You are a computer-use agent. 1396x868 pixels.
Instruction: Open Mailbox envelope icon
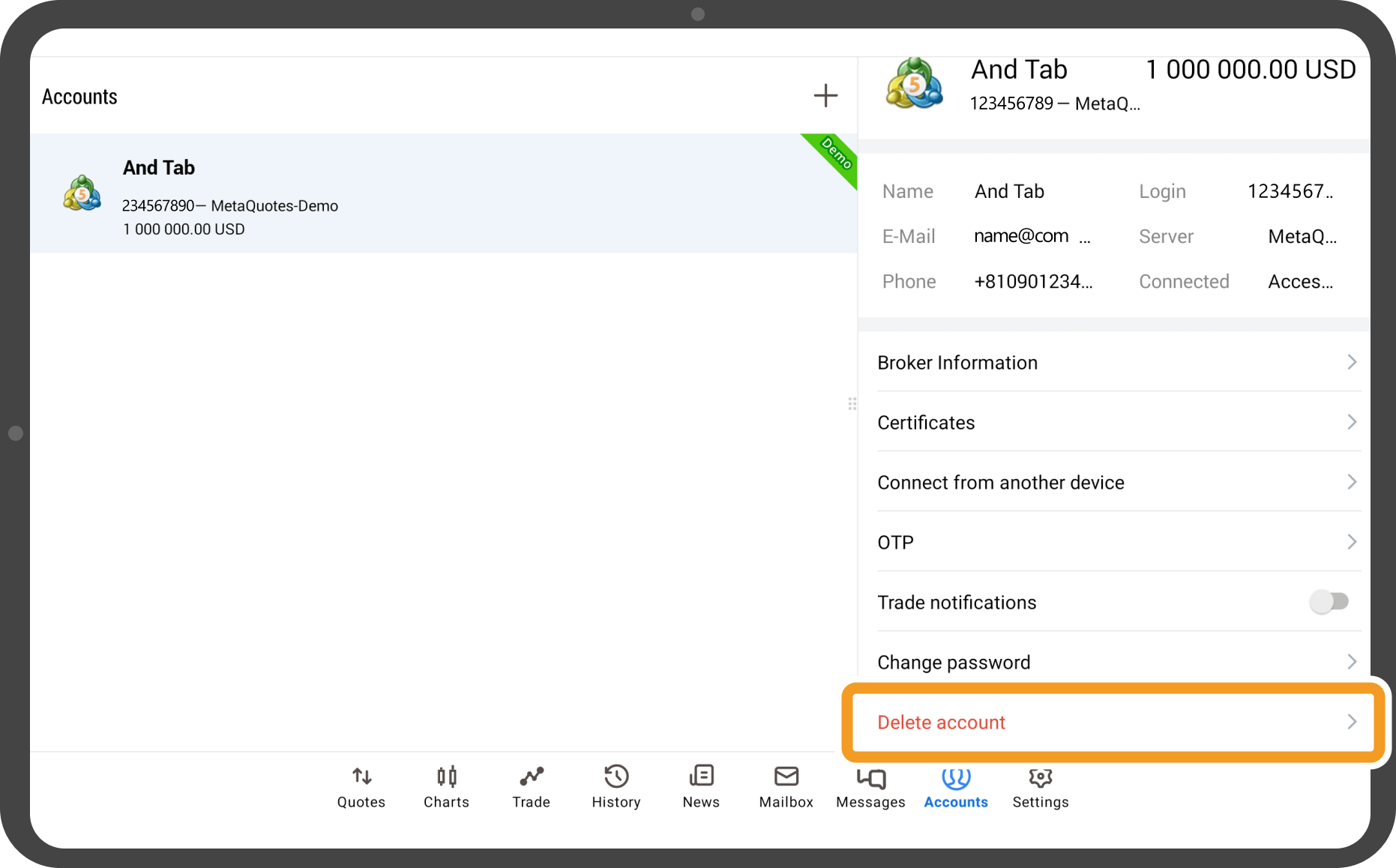click(786, 776)
